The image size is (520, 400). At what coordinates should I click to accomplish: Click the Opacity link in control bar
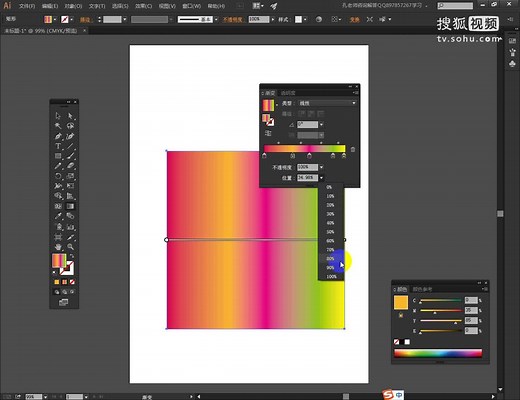233,20
